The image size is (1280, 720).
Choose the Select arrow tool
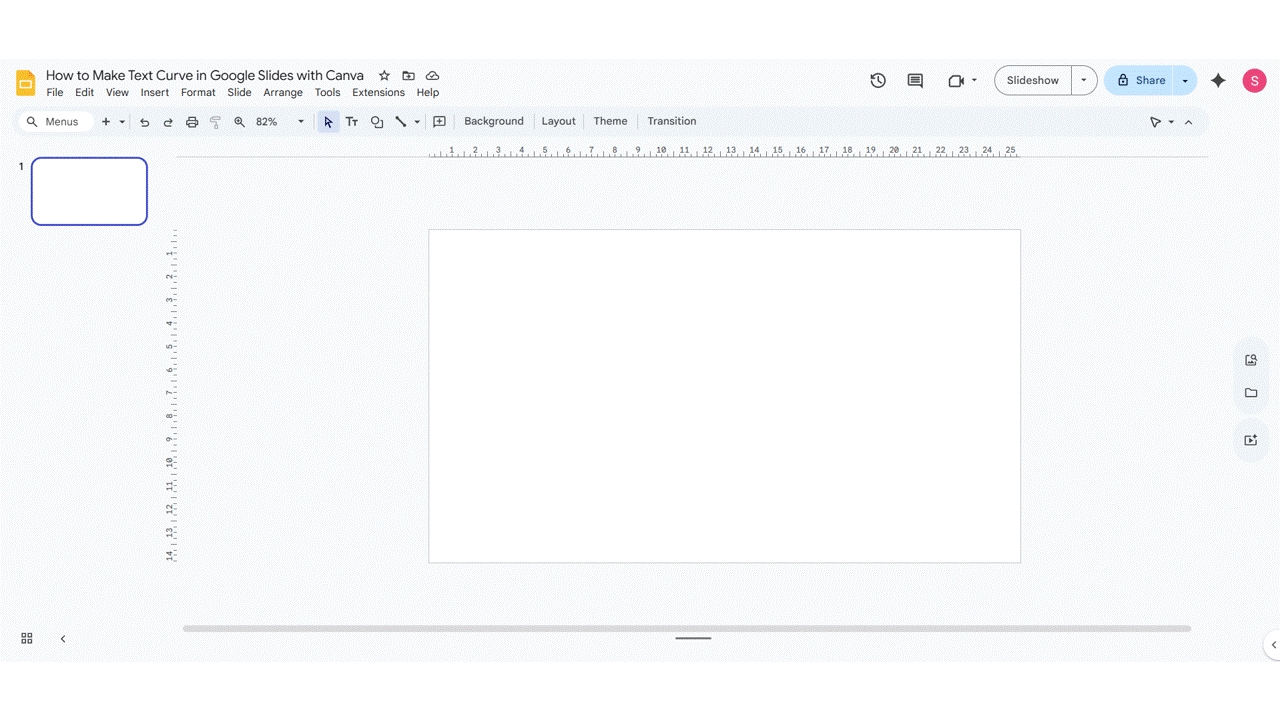pos(328,122)
